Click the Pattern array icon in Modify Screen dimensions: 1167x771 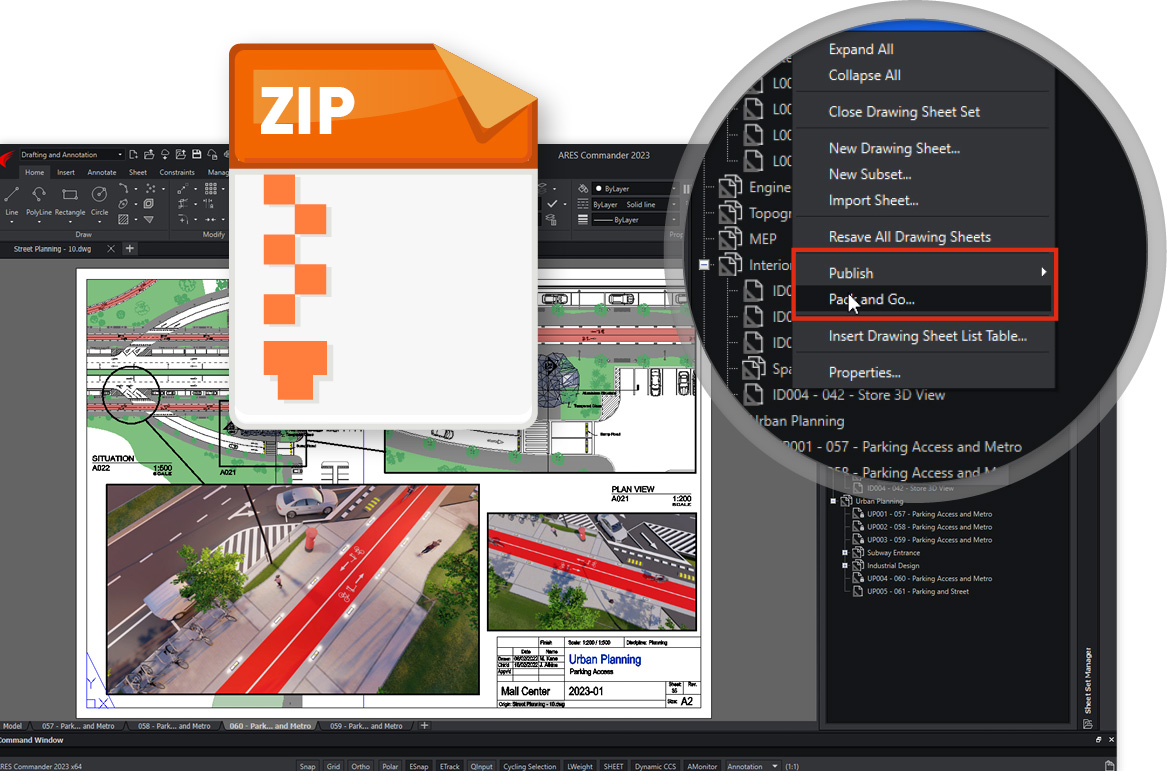(211, 188)
